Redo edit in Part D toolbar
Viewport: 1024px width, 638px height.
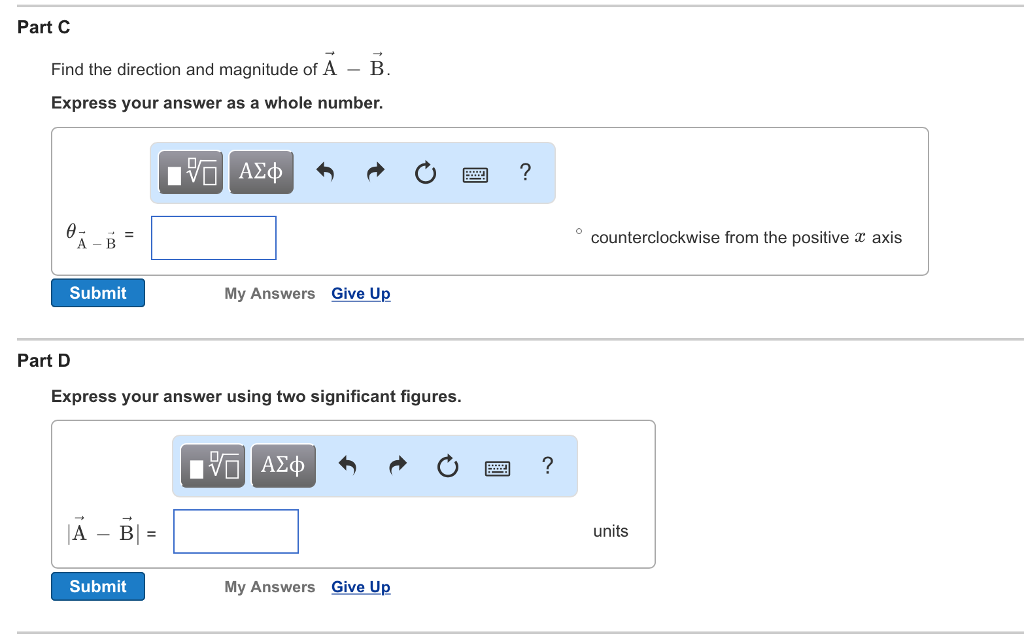(x=397, y=466)
